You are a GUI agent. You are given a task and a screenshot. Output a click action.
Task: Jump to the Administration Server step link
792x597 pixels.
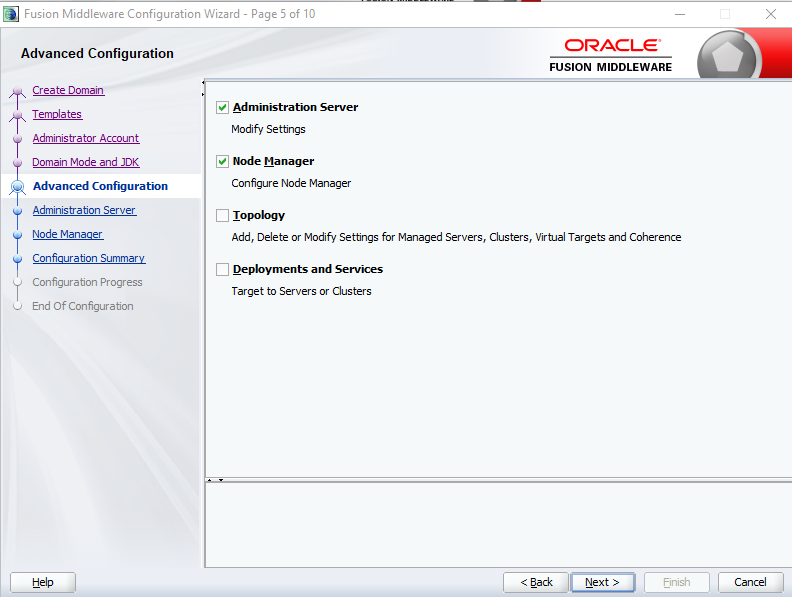pyautogui.click(x=84, y=210)
